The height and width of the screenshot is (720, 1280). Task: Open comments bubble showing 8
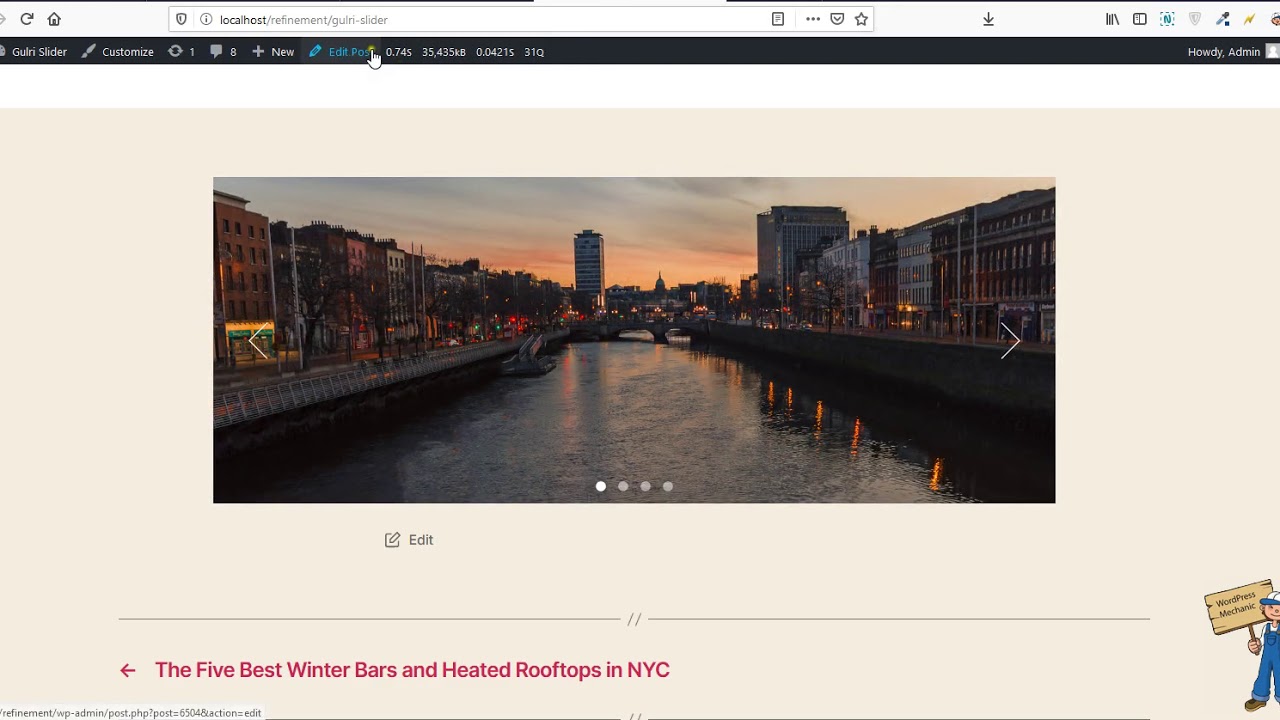[223, 52]
